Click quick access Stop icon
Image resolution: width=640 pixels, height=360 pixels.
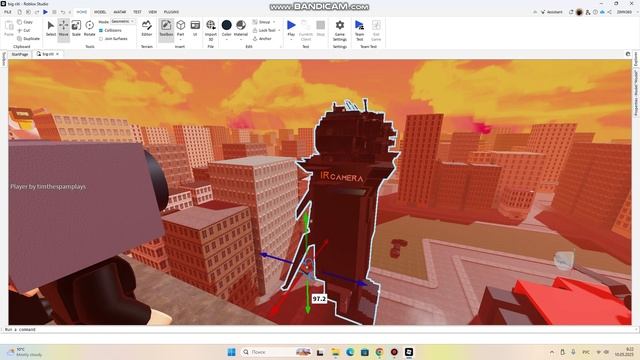point(54,12)
